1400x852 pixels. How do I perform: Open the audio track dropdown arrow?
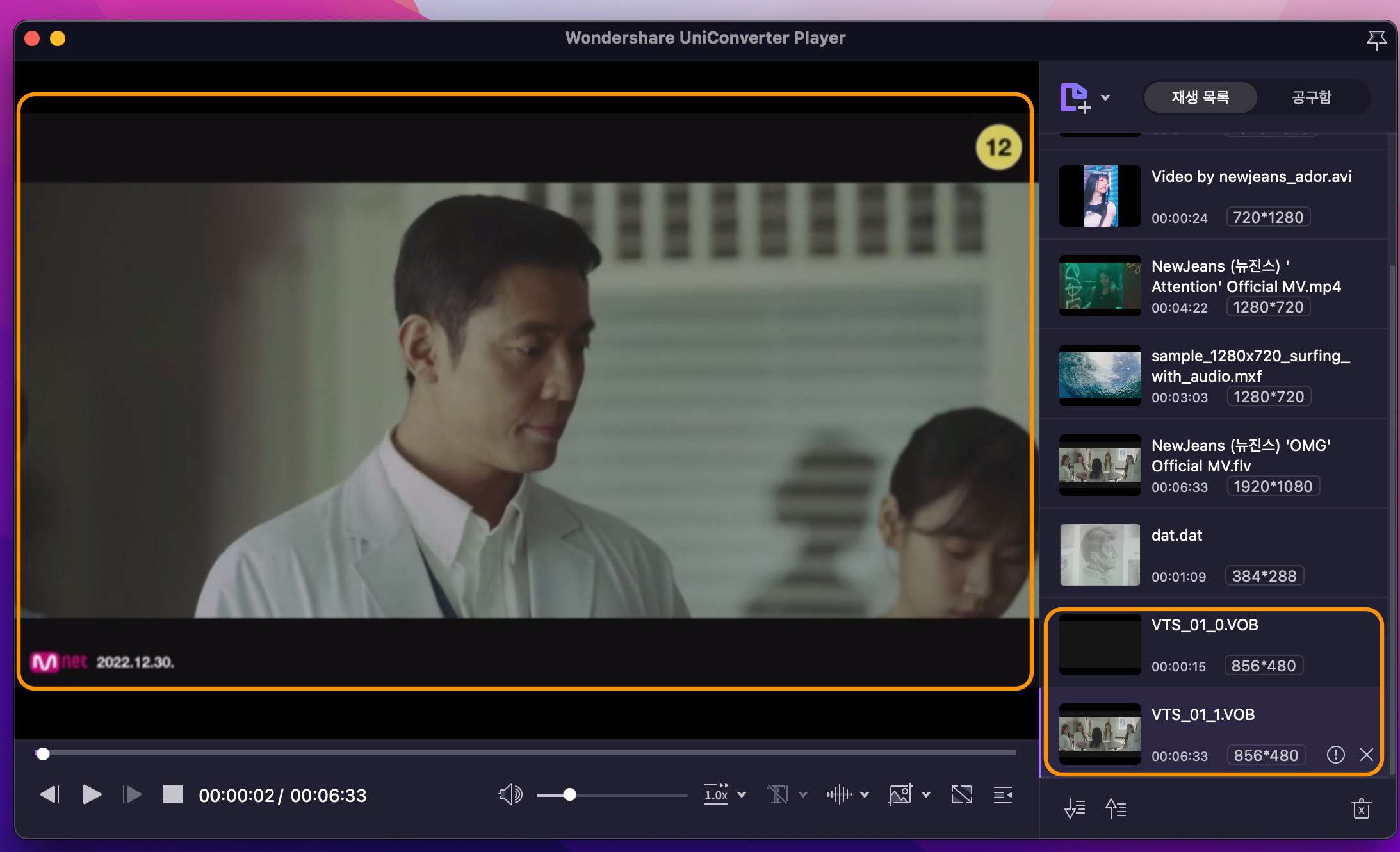pyautogui.click(x=865, y=795)
